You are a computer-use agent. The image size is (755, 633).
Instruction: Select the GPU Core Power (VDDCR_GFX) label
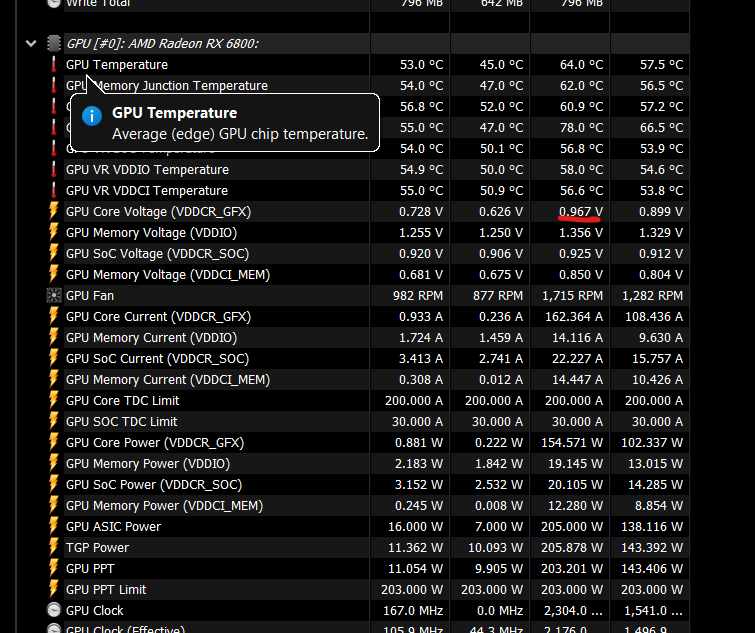click(x=155, y=442)
